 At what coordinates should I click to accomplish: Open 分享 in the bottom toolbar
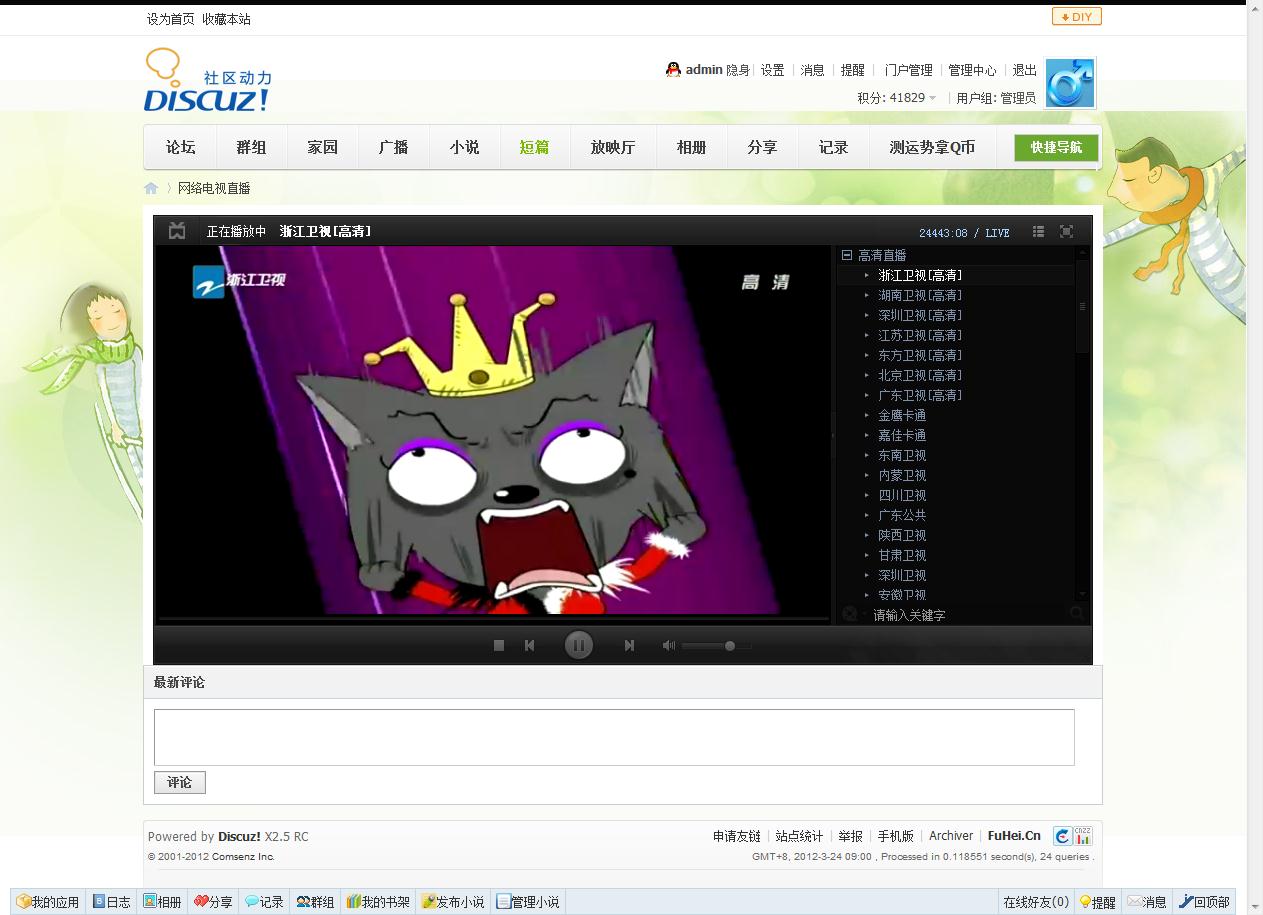coord(213,901)
